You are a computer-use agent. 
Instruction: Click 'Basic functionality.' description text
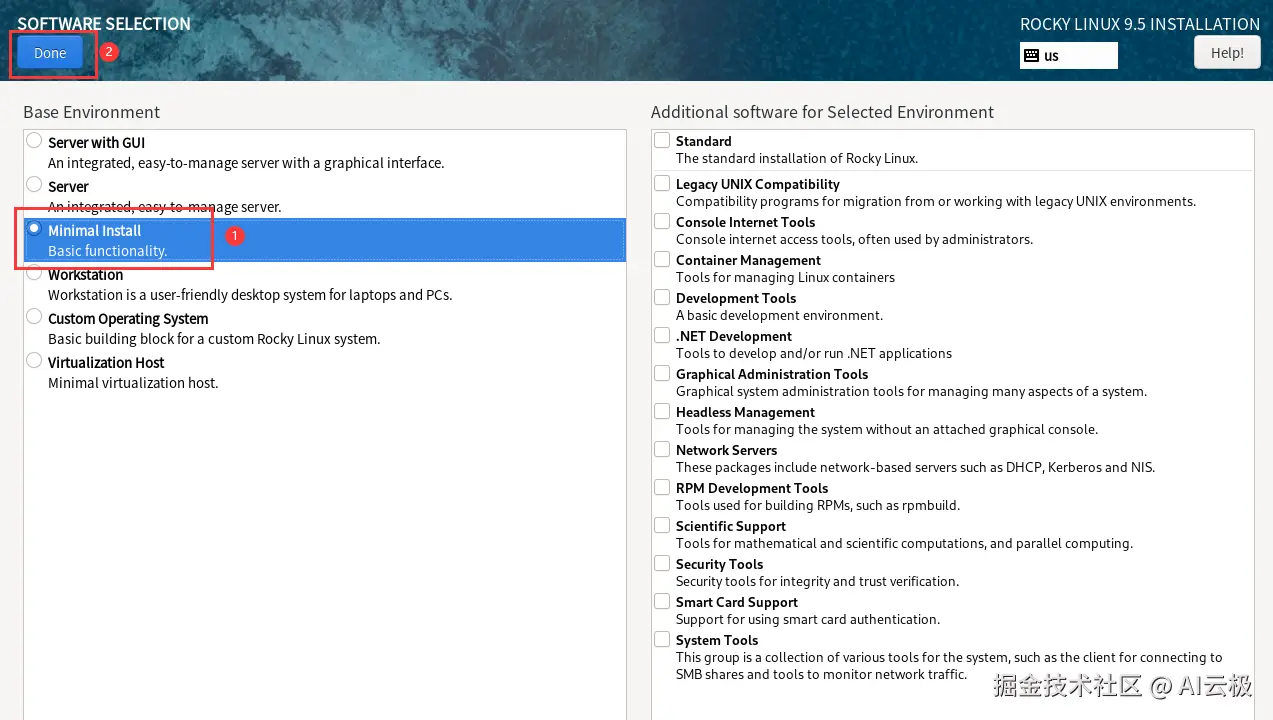tap(107, 251)
